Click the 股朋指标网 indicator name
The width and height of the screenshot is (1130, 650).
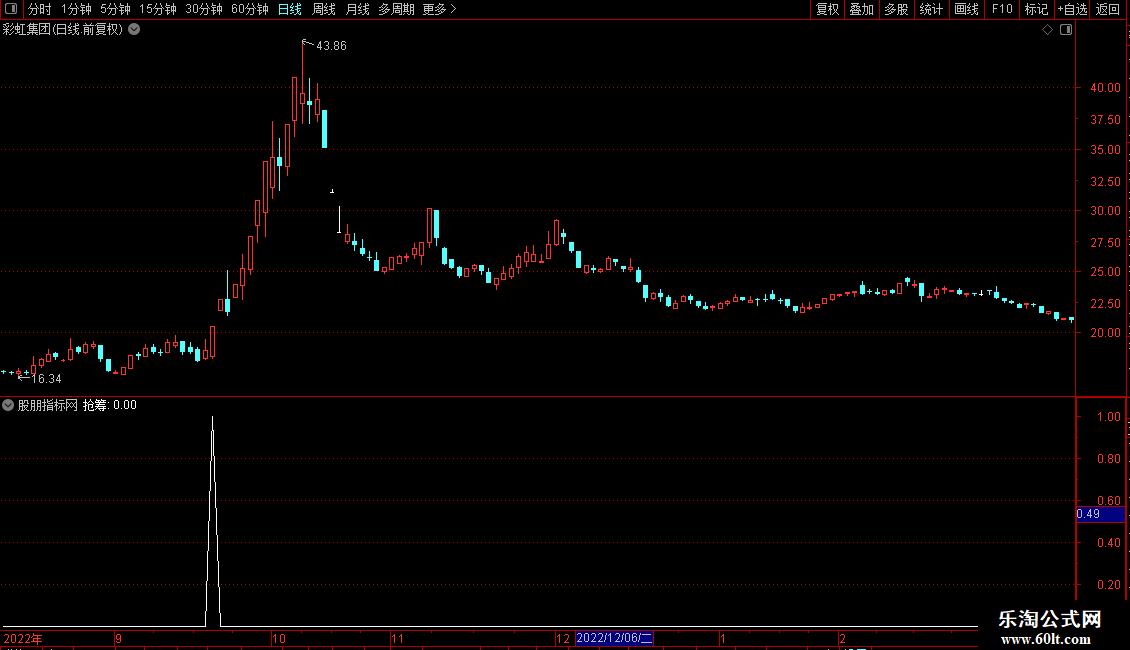48,405
